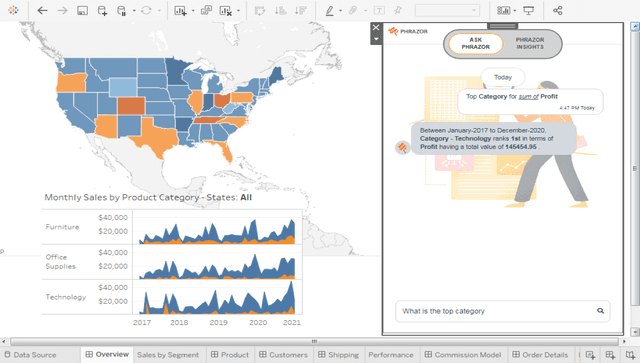Switch to the Ask Phrazor toggle
Screen dimensions: 640x363
[476, 43]
